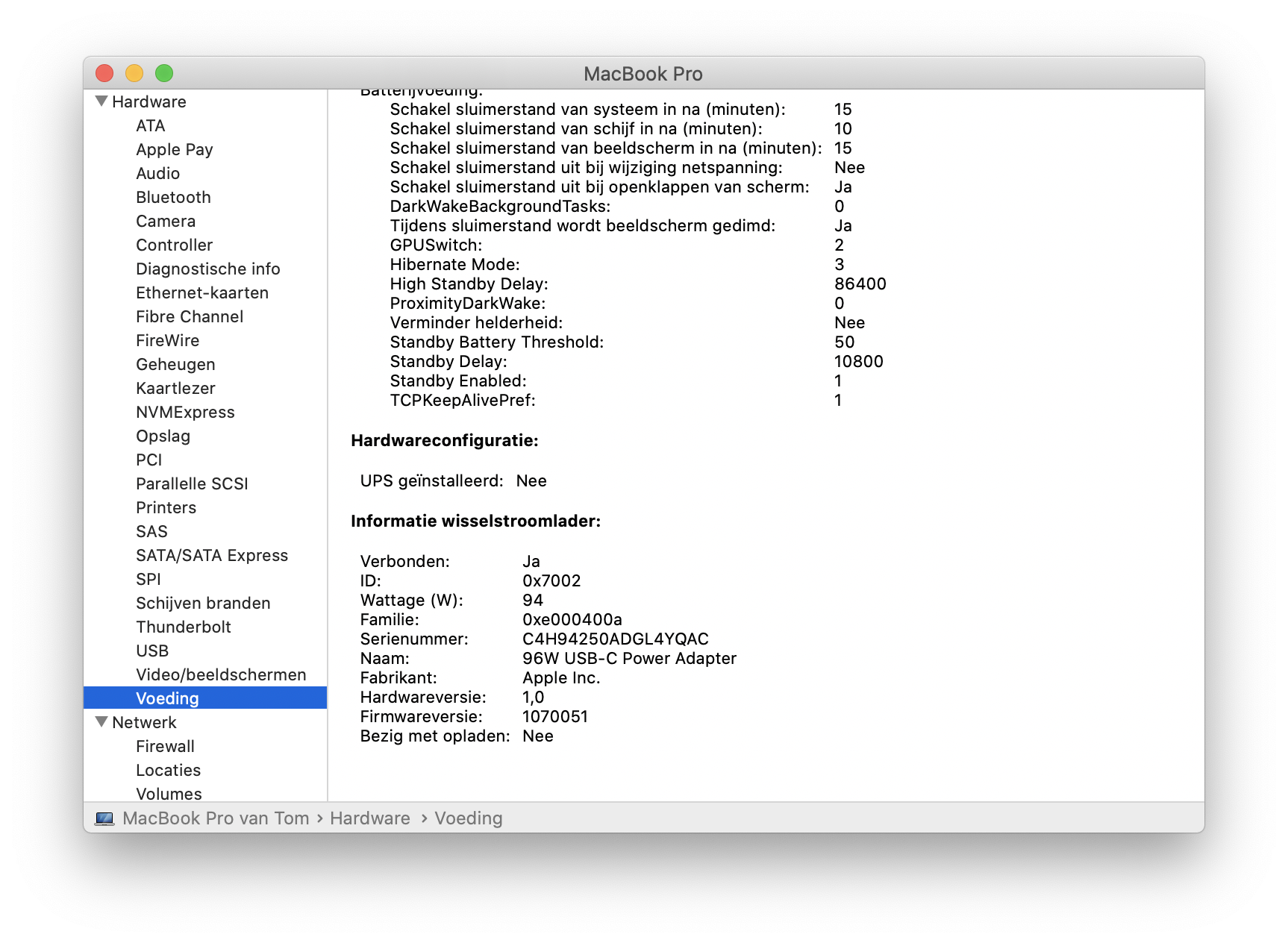1288x943 pixels.
Task: Click the Informatie wisselstroomlader heading
Action: pos(476,521)
